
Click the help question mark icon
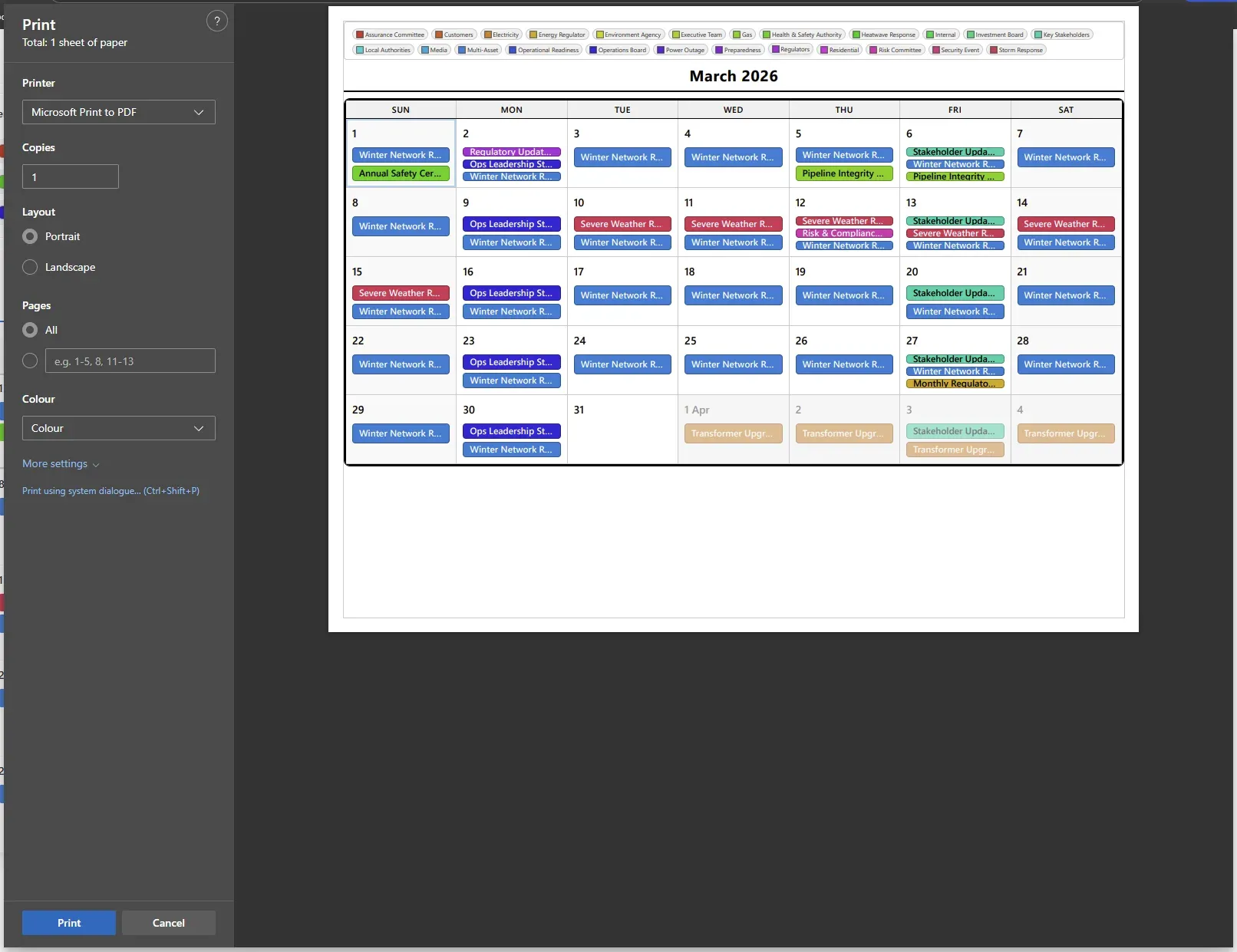[217, 21]
